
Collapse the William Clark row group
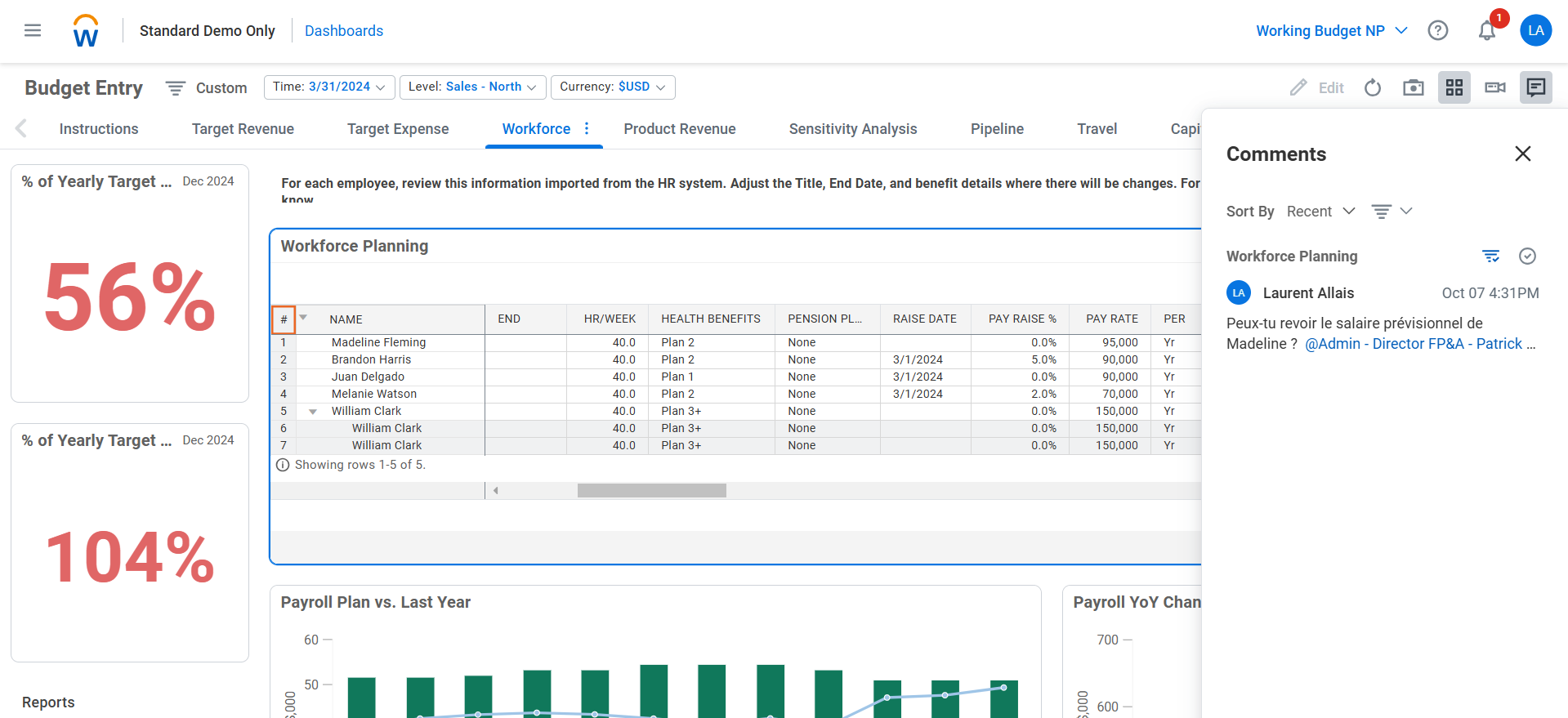(313, 412)
